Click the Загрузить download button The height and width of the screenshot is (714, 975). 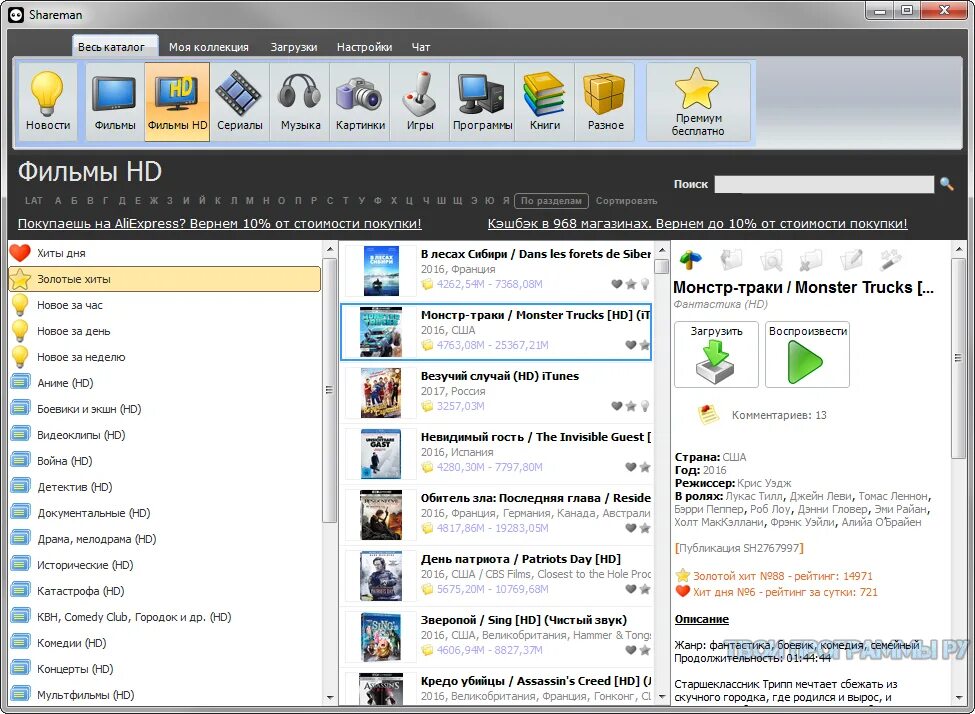pyautogui.click(x=716, y=355)
